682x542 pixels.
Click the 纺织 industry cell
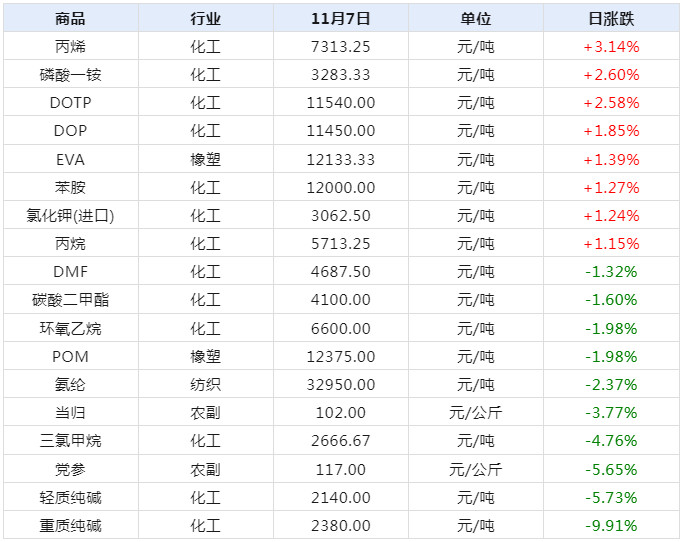pos(205,385)
